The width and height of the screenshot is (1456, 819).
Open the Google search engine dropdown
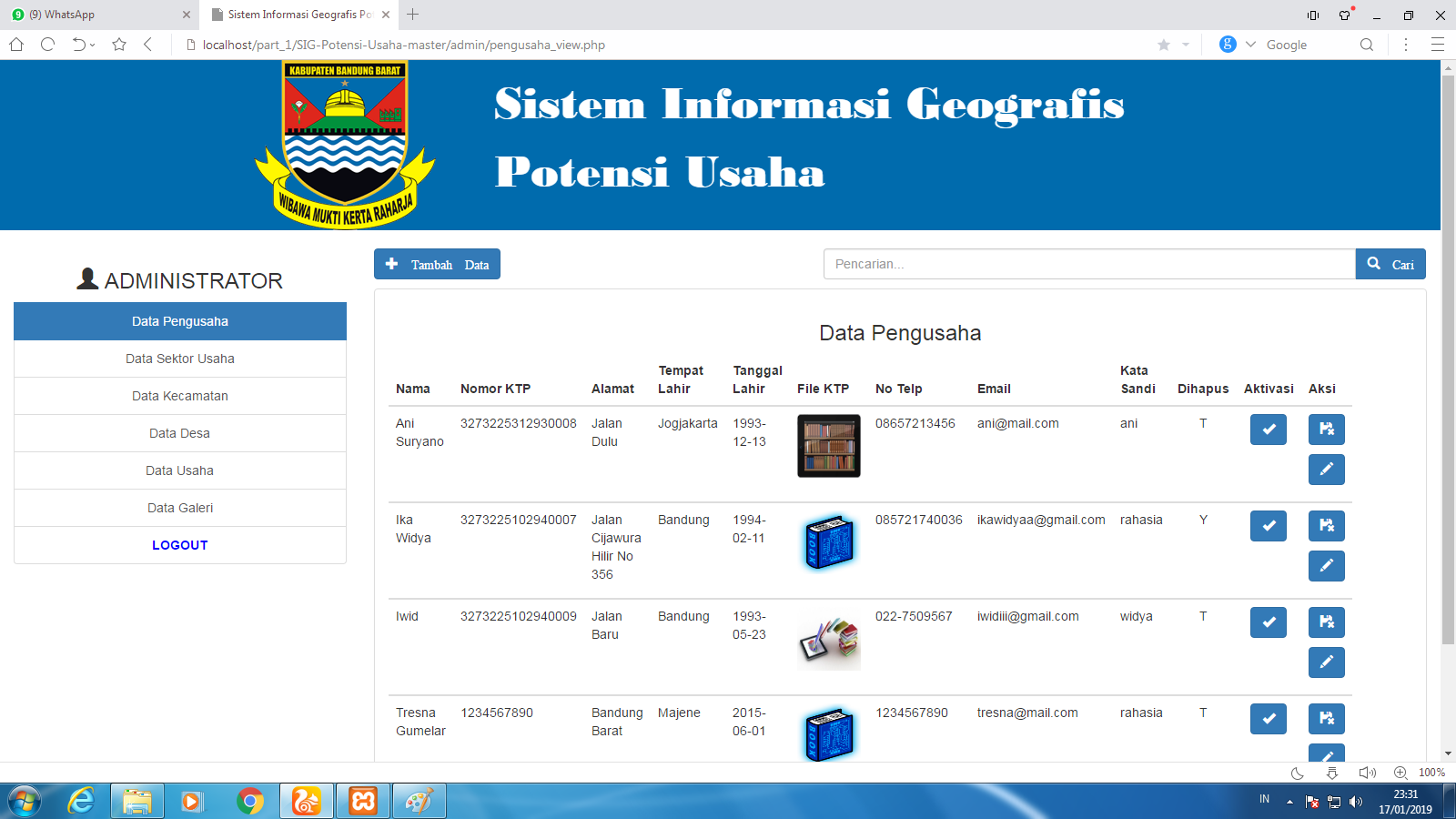coord(1250,44)
